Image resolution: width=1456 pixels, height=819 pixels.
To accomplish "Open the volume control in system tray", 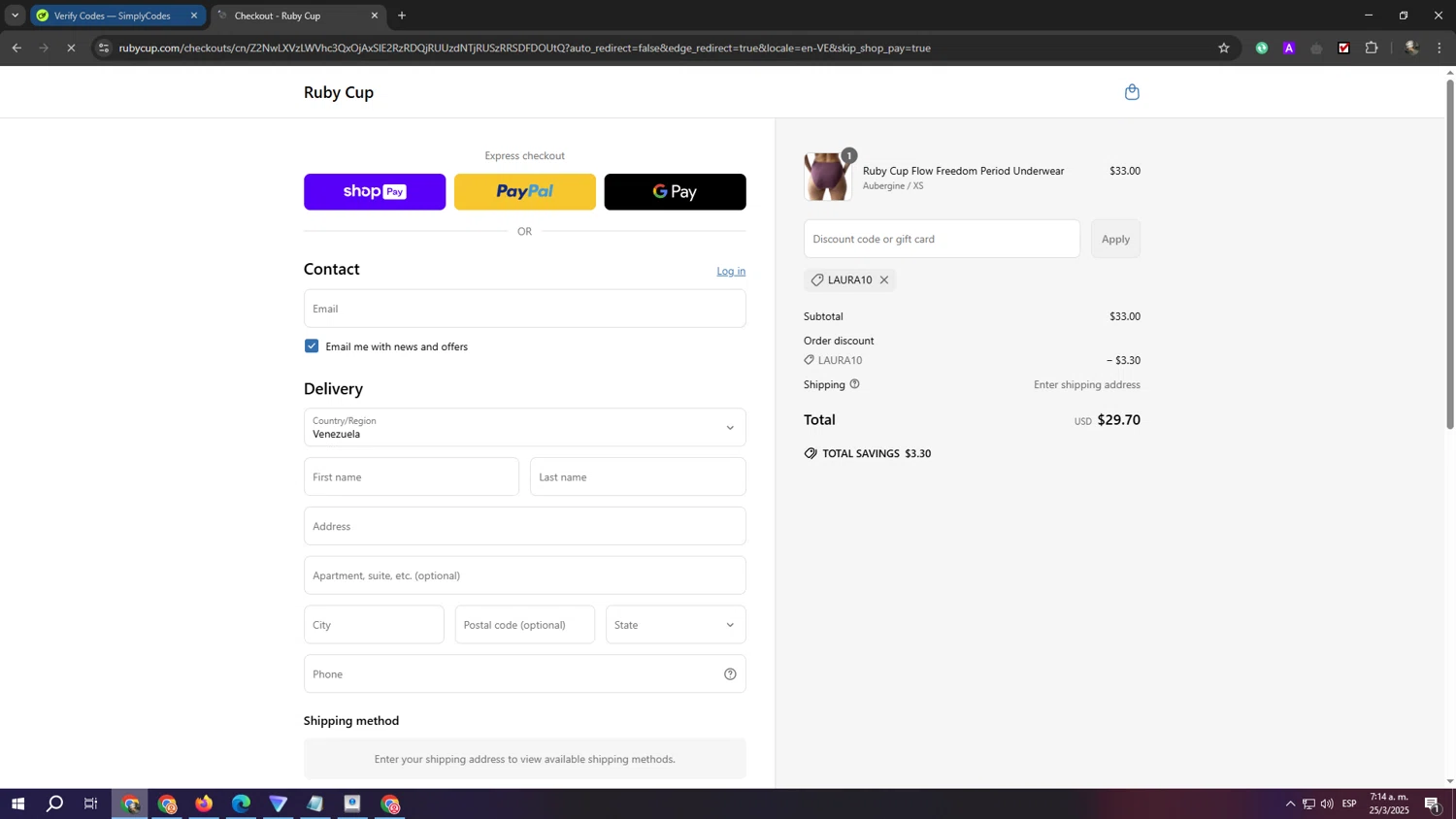I will click(x=1327, y=804).
